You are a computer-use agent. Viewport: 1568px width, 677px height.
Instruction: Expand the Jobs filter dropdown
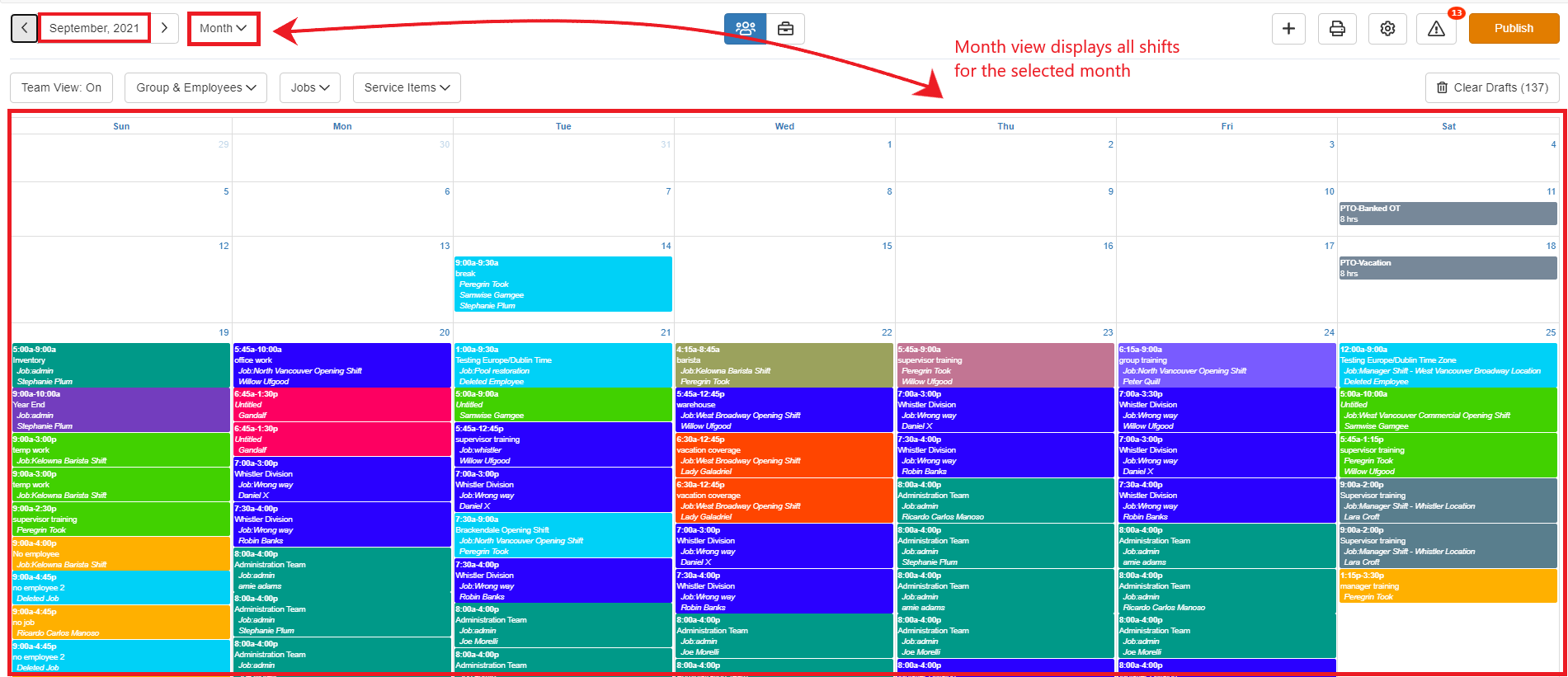point(310,87)
